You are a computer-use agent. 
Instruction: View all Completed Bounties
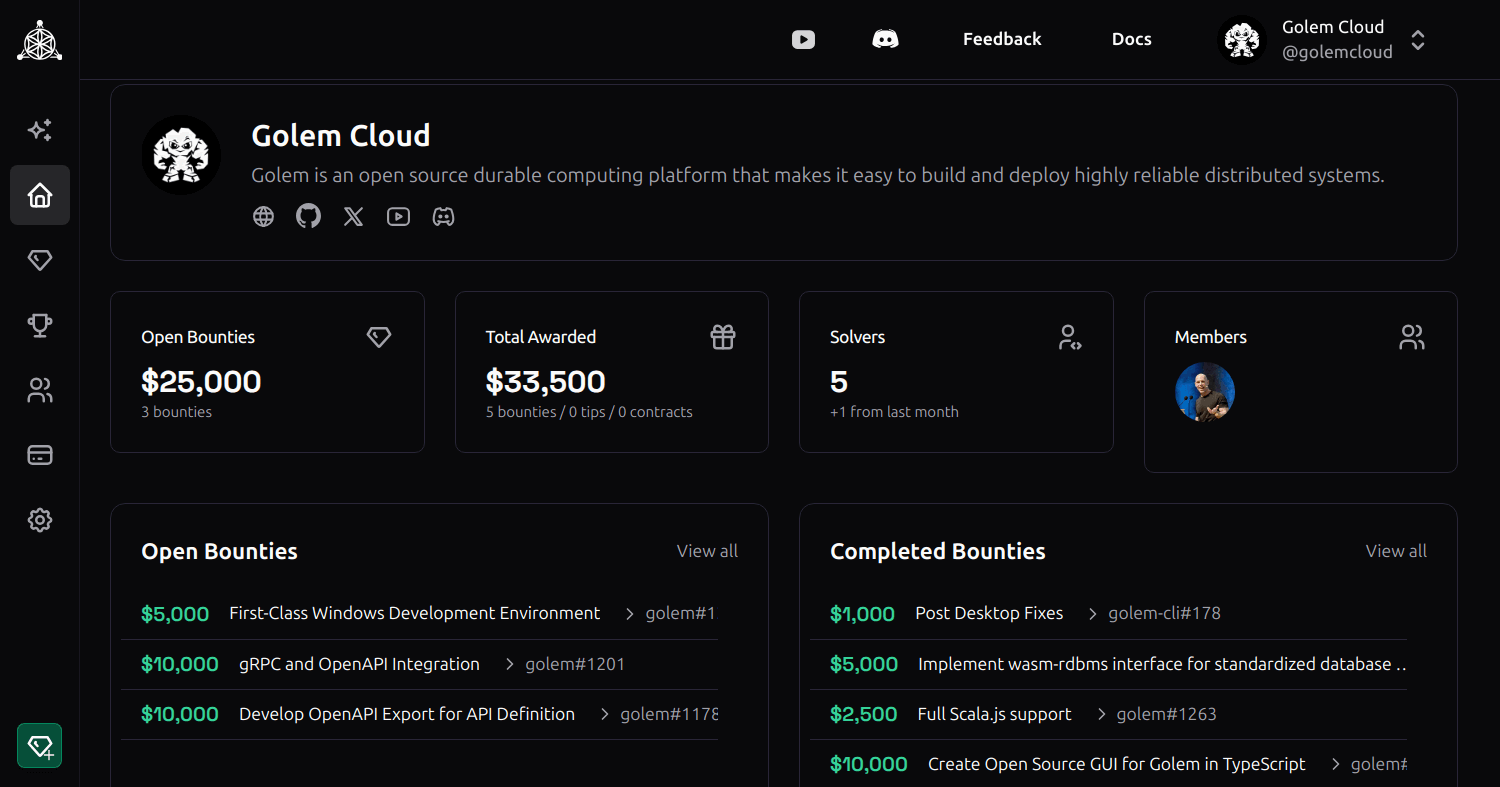click(x=1396, y=551)
